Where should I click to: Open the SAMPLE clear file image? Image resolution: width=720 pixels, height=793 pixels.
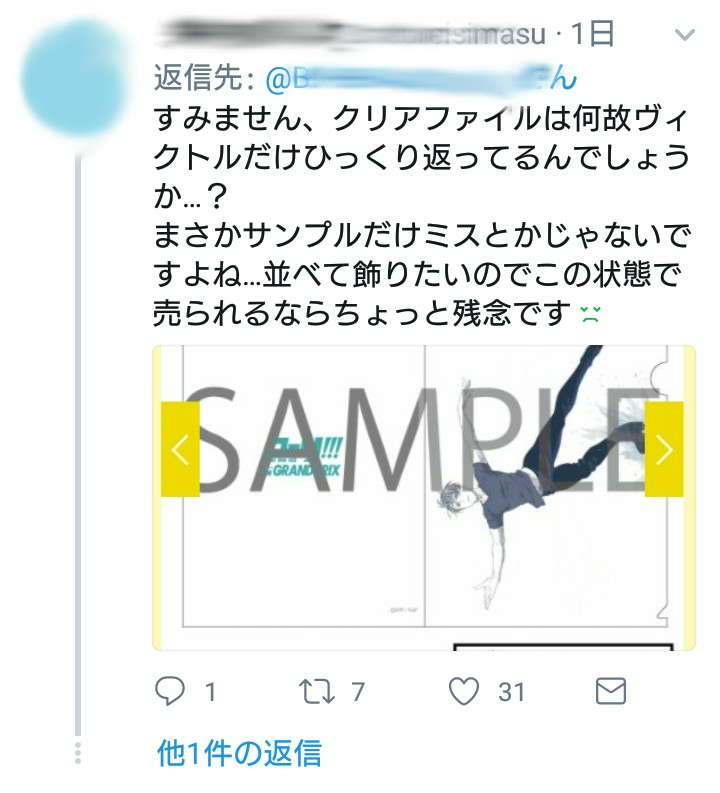(424, 498)
